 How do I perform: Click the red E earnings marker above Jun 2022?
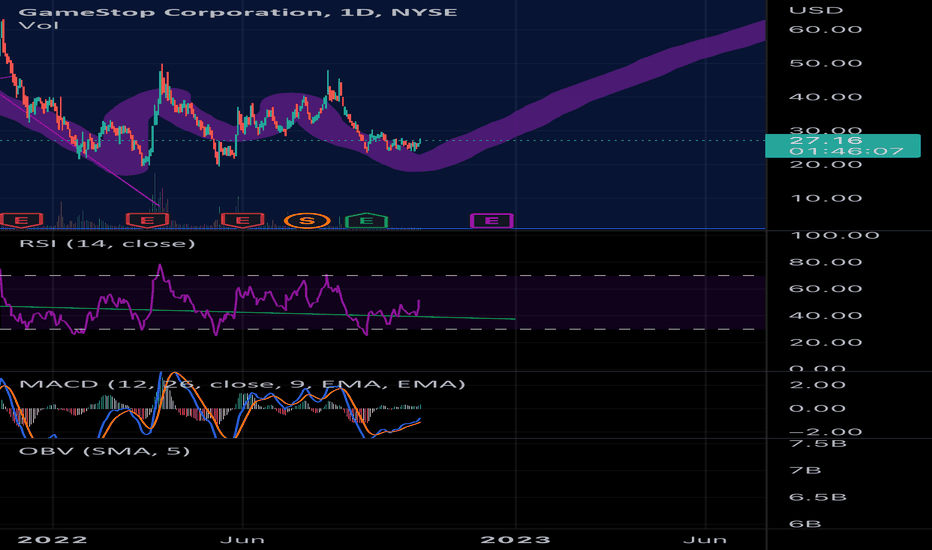point(242,221)
